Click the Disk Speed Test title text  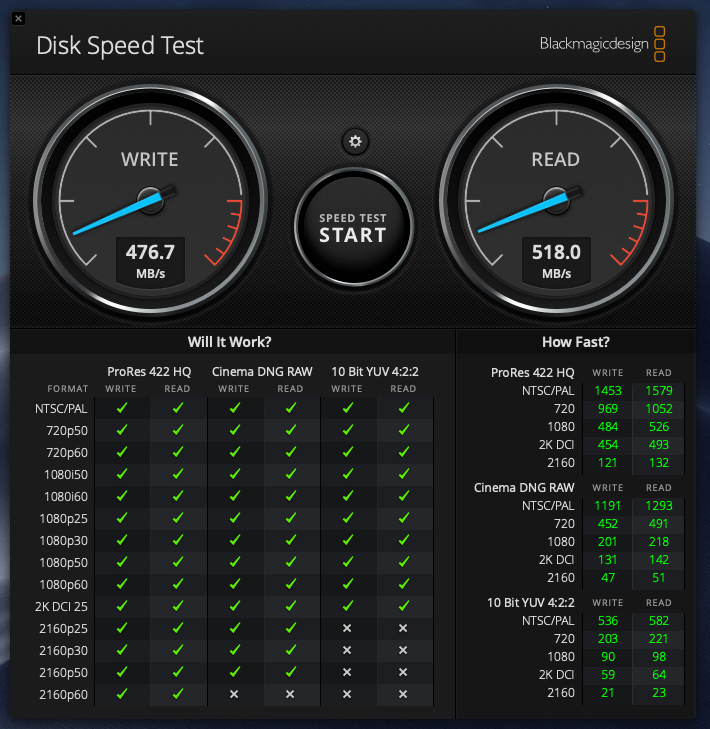[119, 45]
